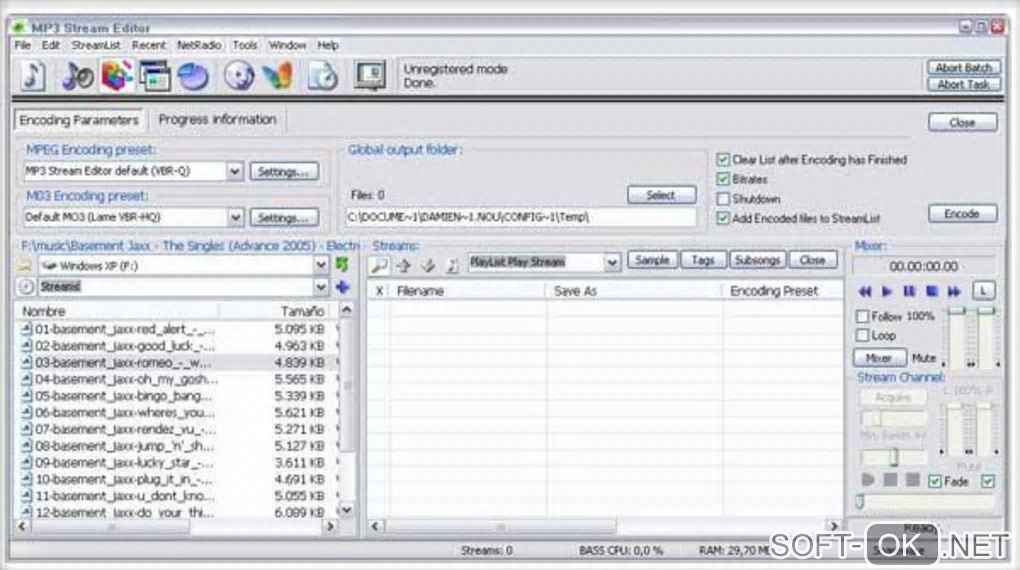Click the magnifier icon in Streams toolbar
The image size is (1020, 570).
[379, 265]
